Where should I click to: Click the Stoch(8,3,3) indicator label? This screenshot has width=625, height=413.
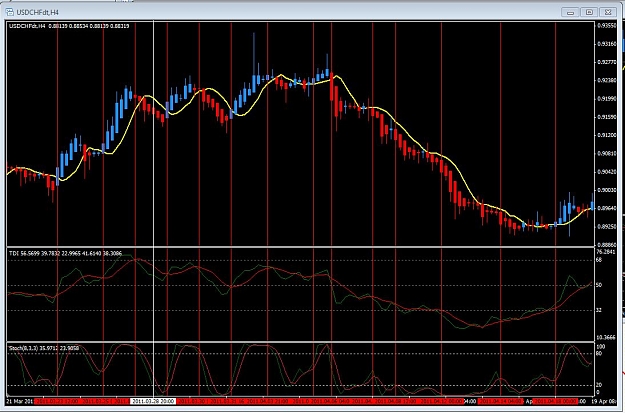[x=44, y=348]
